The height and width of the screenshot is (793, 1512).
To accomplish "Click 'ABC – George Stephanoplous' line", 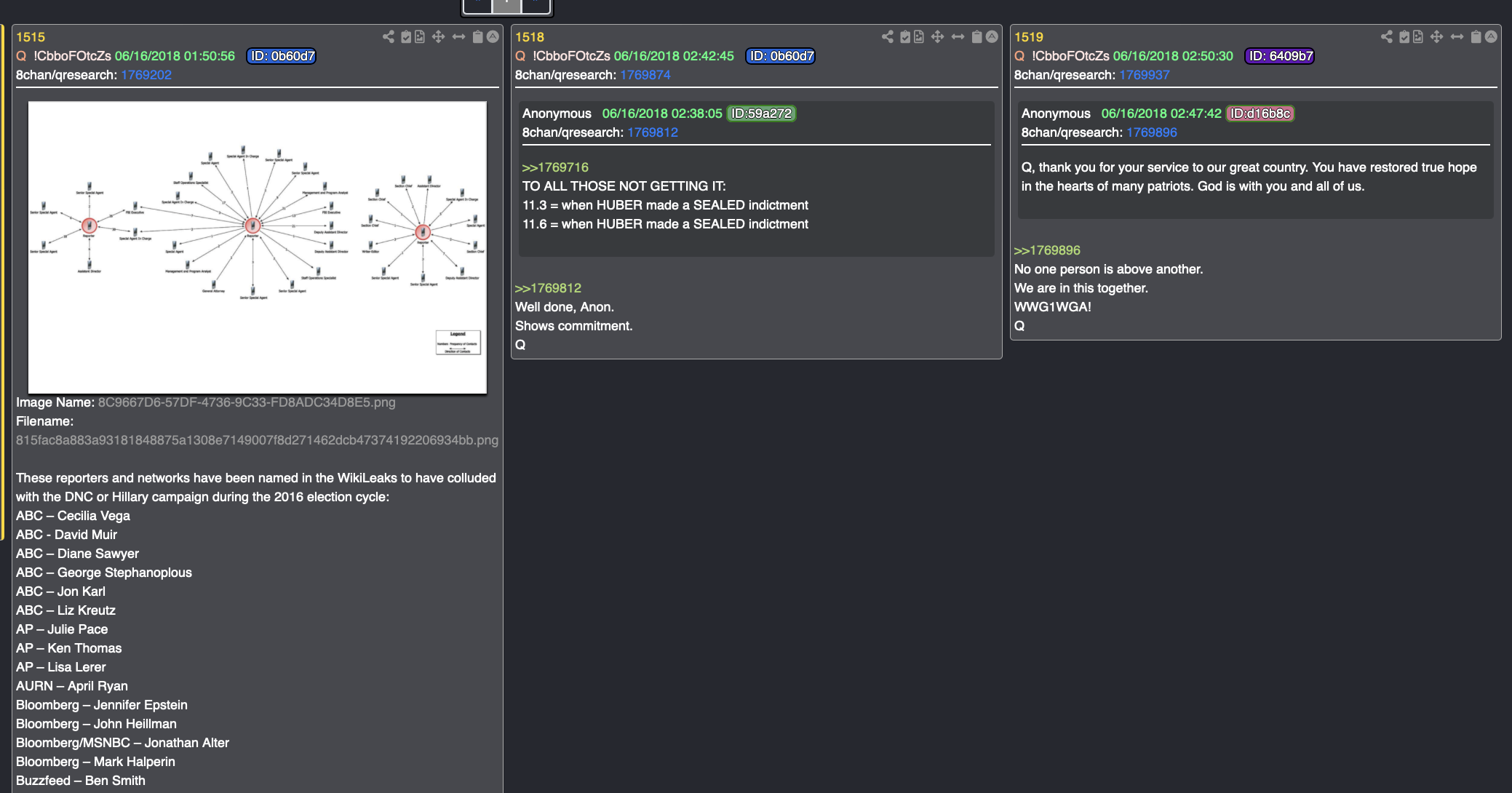I will click(104, 573).
